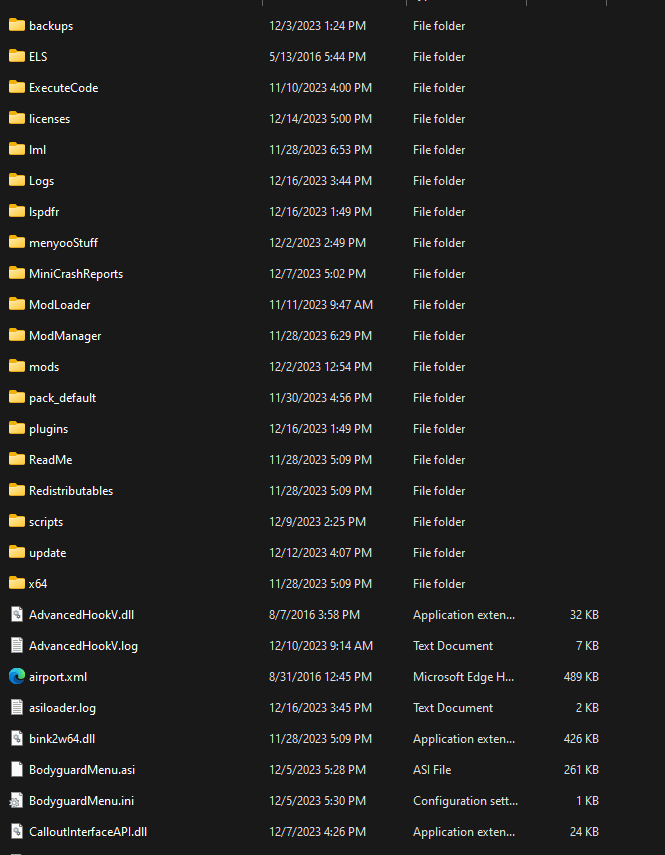Screen dimensions: 665x855
Task: Click the backups folder icon
Action: pyautogui.click(x=17, y=25)
